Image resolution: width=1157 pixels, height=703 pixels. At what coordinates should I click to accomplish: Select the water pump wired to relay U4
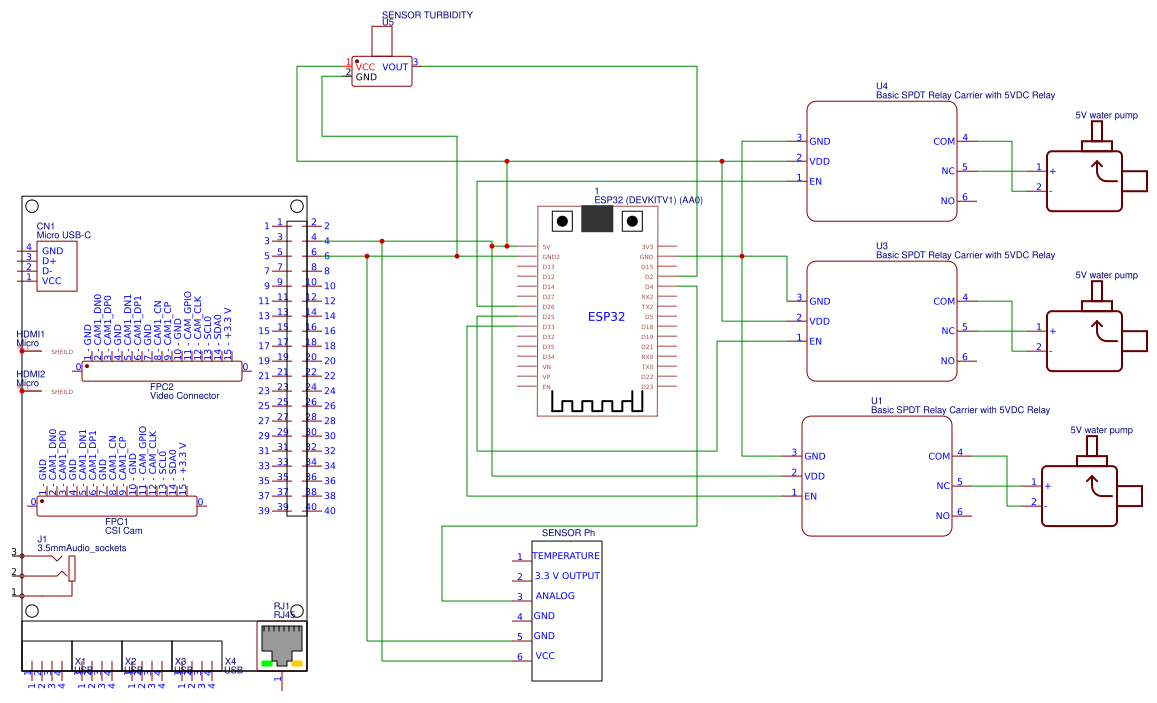pyautogui.click(x=1096, y=169)
